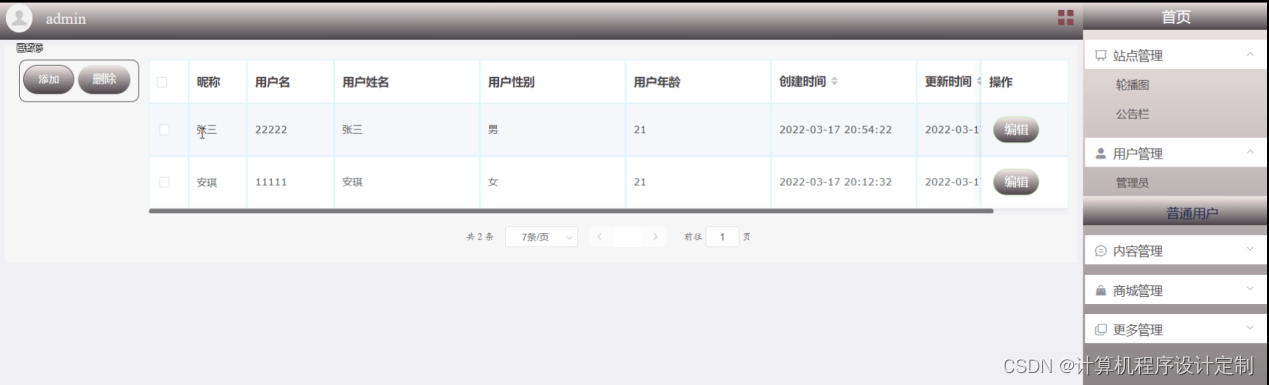
Task: Click the timestamp 2022-03-17 20:54:22
Action: coord(835,130)
